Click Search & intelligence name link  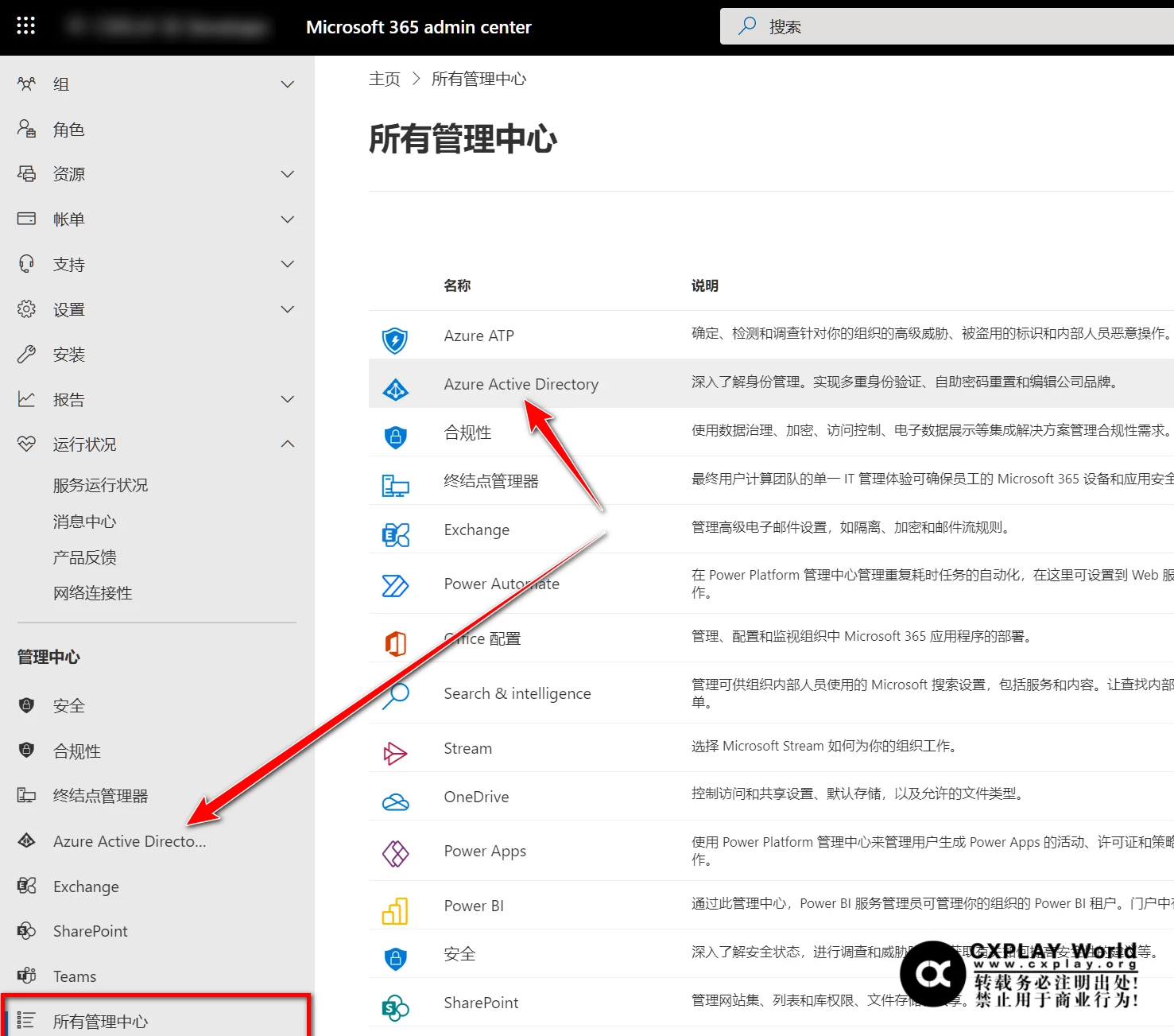pos(517,693)
